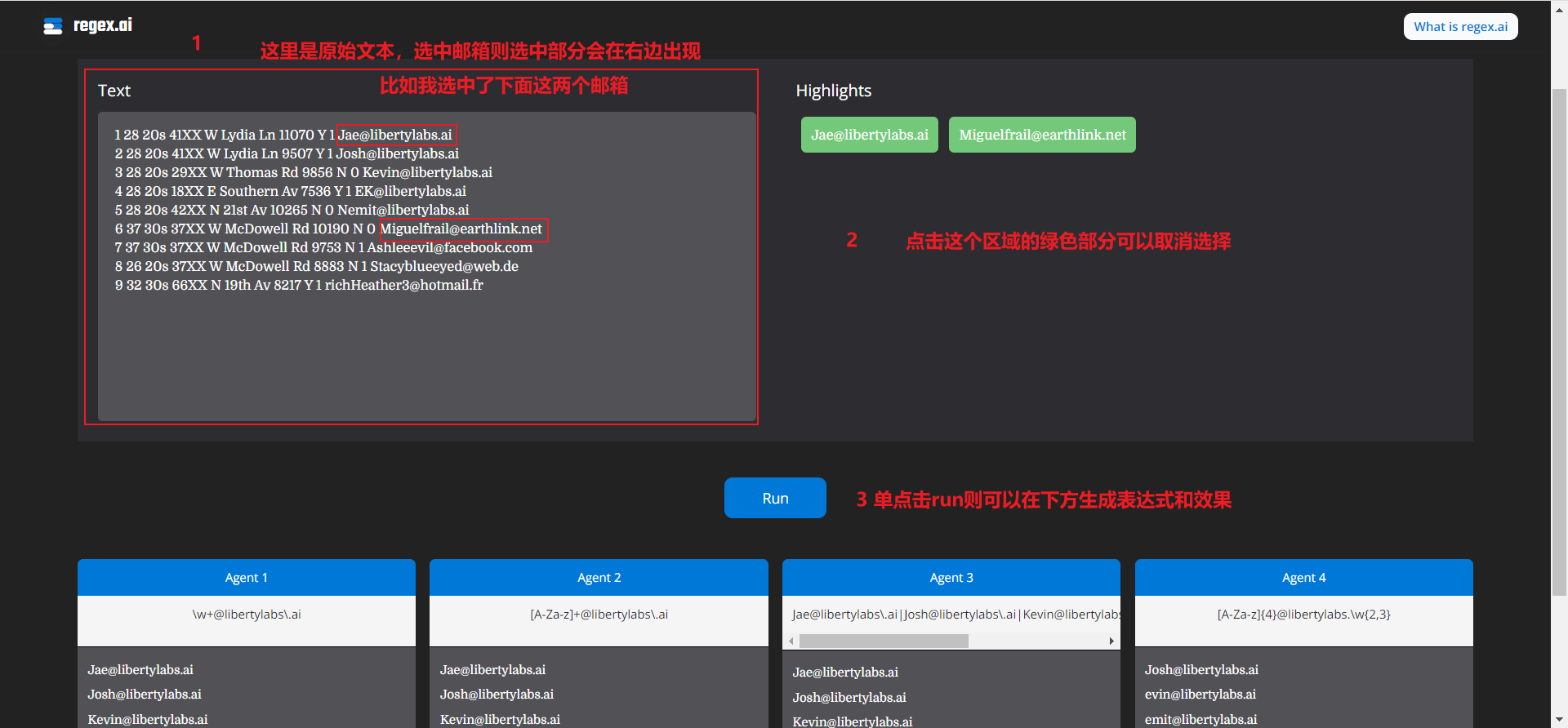Click Jae@libertylabs.ai in Agent 1 results
The height and width of the screenshot is (728, 1568).
coord(140,669)
